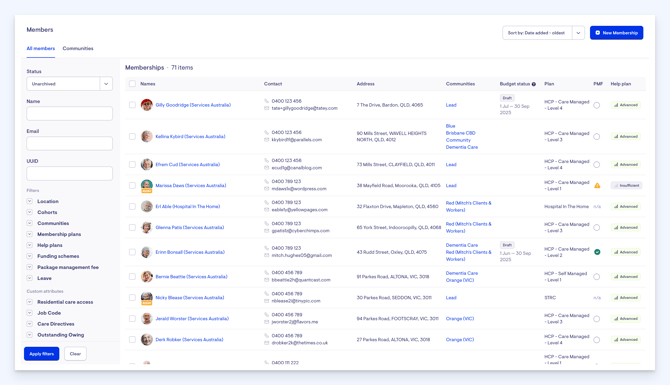Select the Efrem Cud row checkbox

132,165
